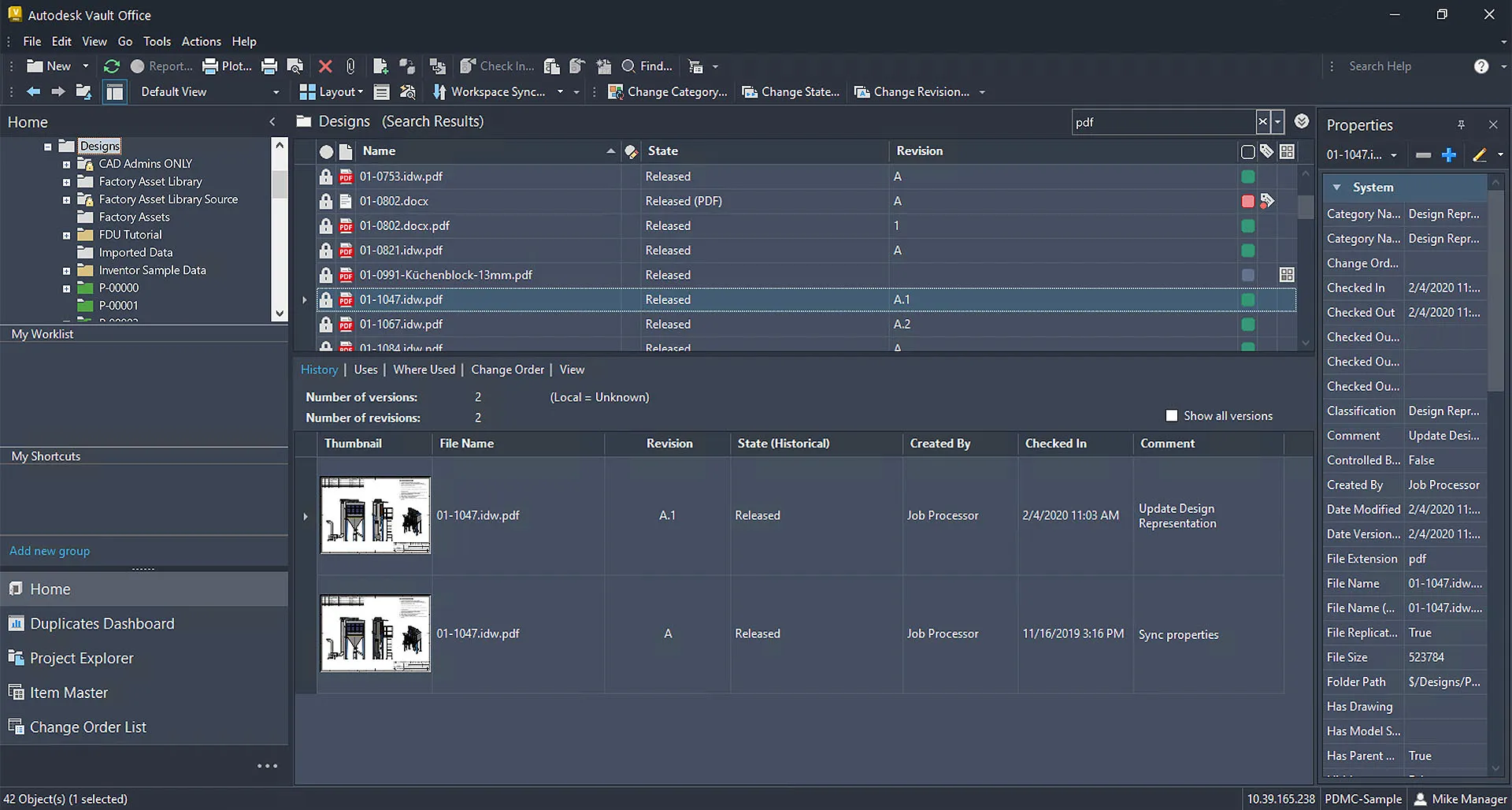
Task: Click the blue plus icon in Properties
Action: coord(1449,155)
